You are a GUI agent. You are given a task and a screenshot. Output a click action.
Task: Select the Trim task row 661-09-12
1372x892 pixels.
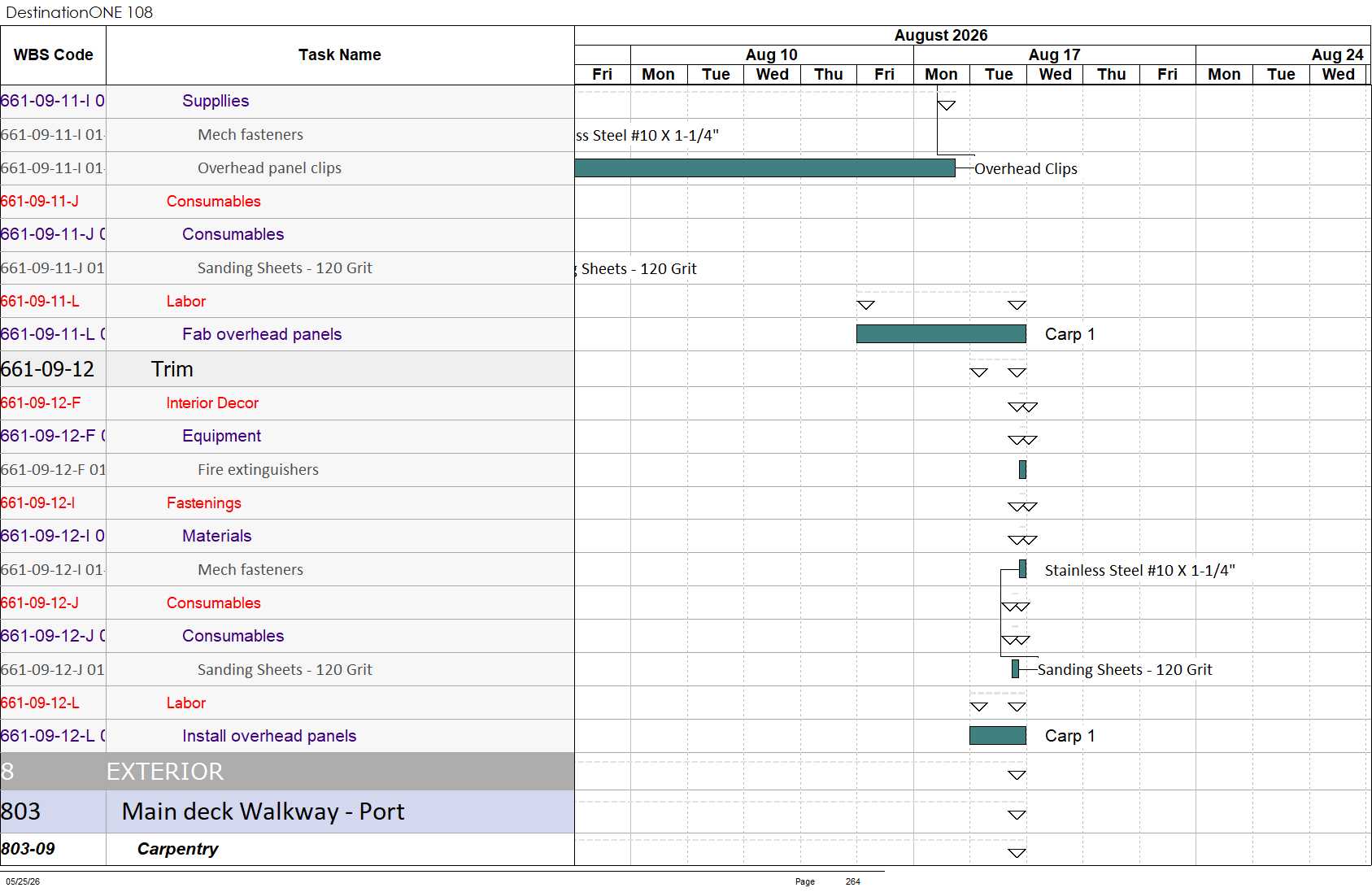[x=287, y=369]
